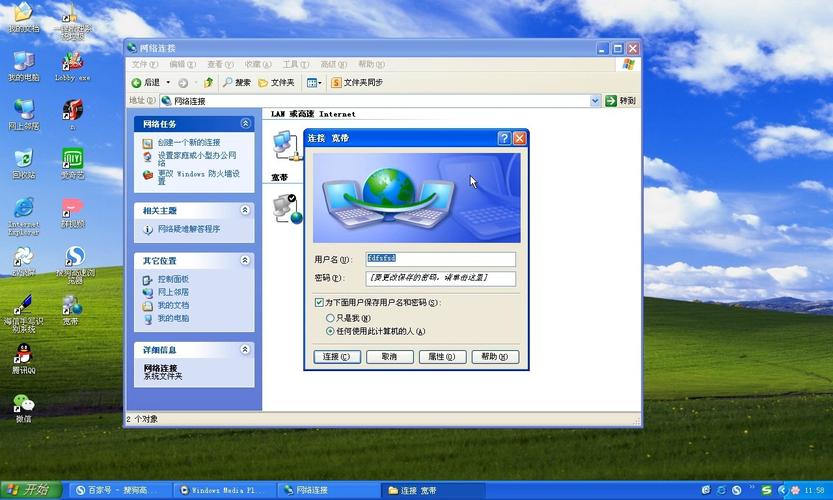Select the WeChat desktop icon
This screenshot has height=500, width=833.
23,408
